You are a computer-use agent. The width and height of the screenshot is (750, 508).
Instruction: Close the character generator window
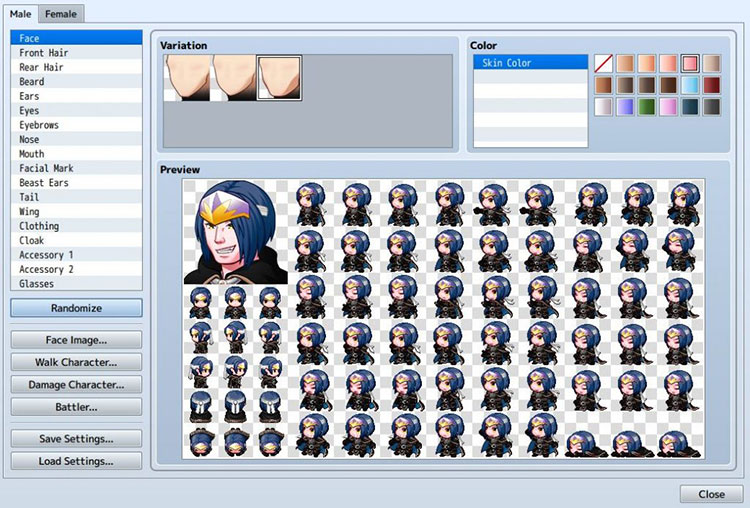(x=711, y=494)
